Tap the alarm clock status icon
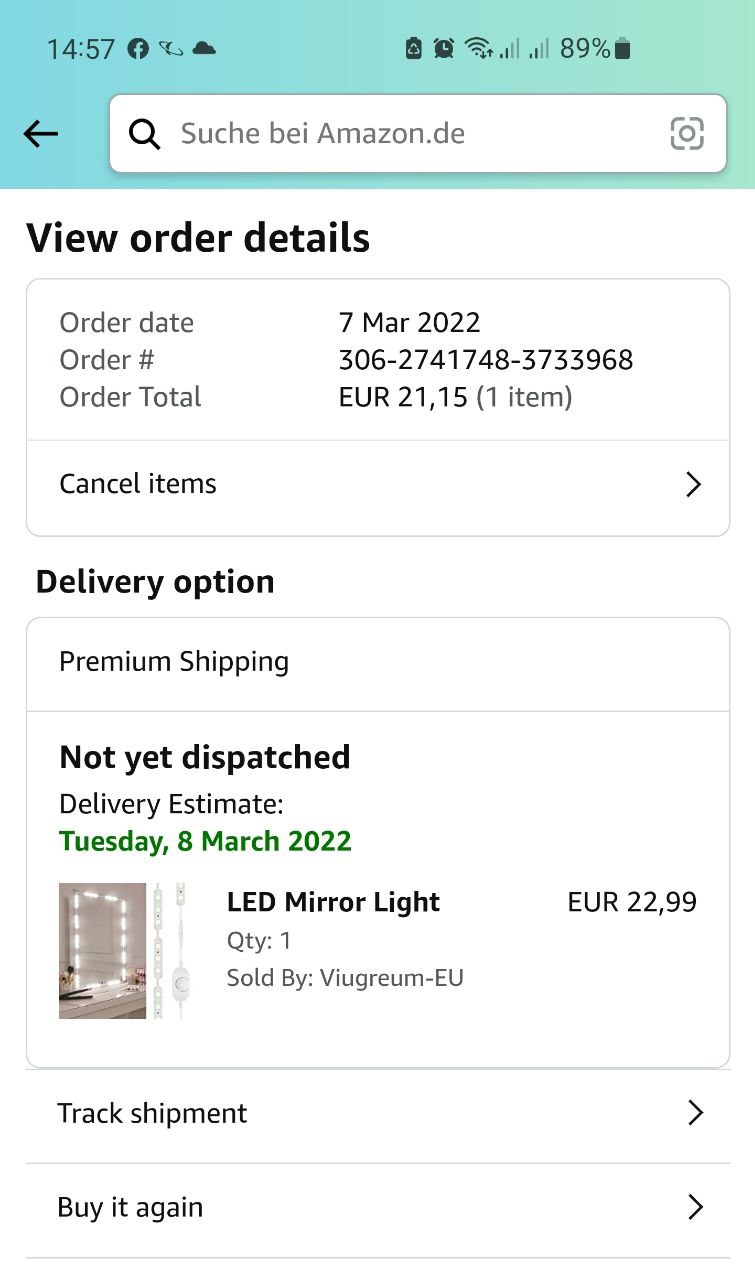Screen dimensions: 755x1280 pos(444,48)
